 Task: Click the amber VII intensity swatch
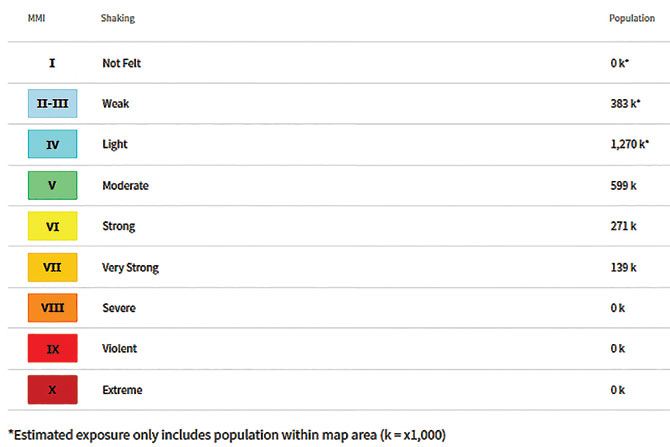tap(52, 267)
